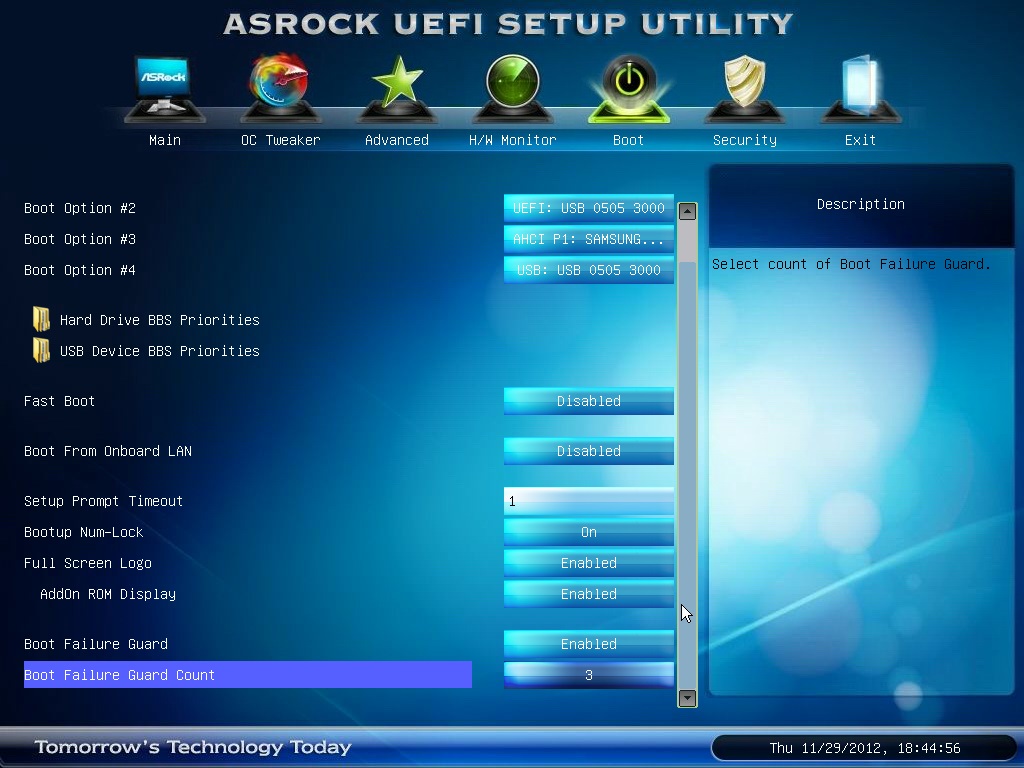Toggle Boot Failure Guard Enabled value
The width and height of the screenshot is (1024, 768).
589,644
